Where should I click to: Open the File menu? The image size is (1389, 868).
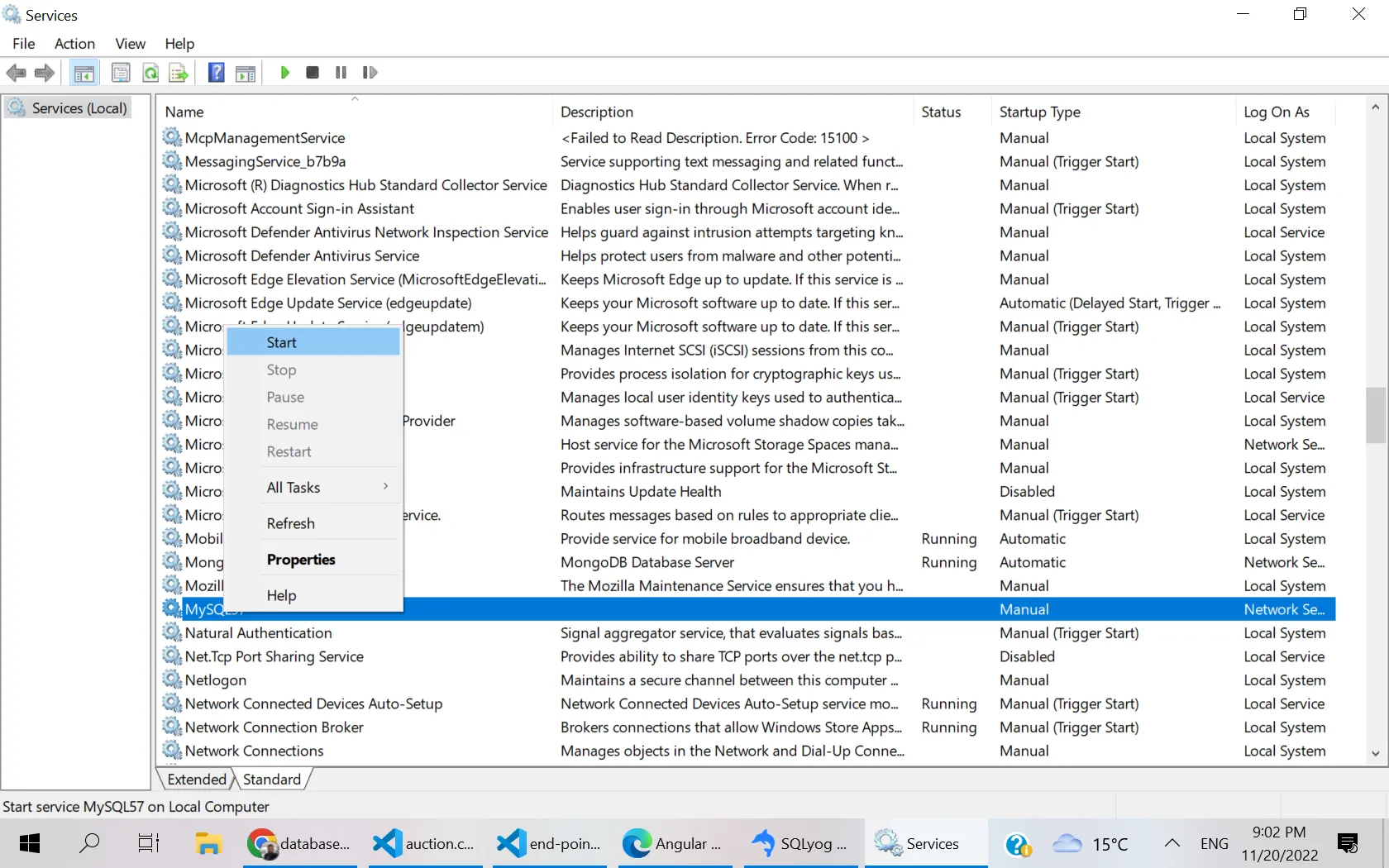24,44
